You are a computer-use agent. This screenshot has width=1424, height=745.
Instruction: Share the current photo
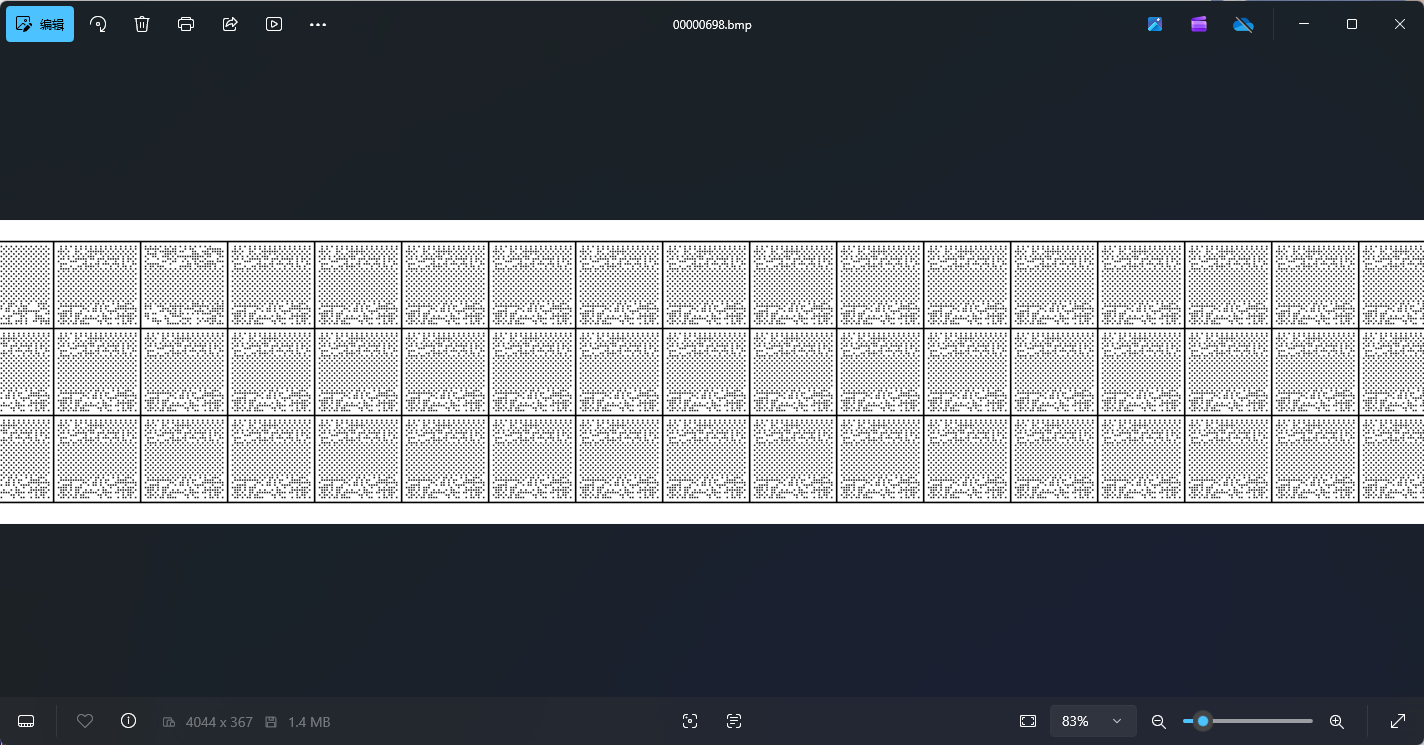[x=230, y=24]
